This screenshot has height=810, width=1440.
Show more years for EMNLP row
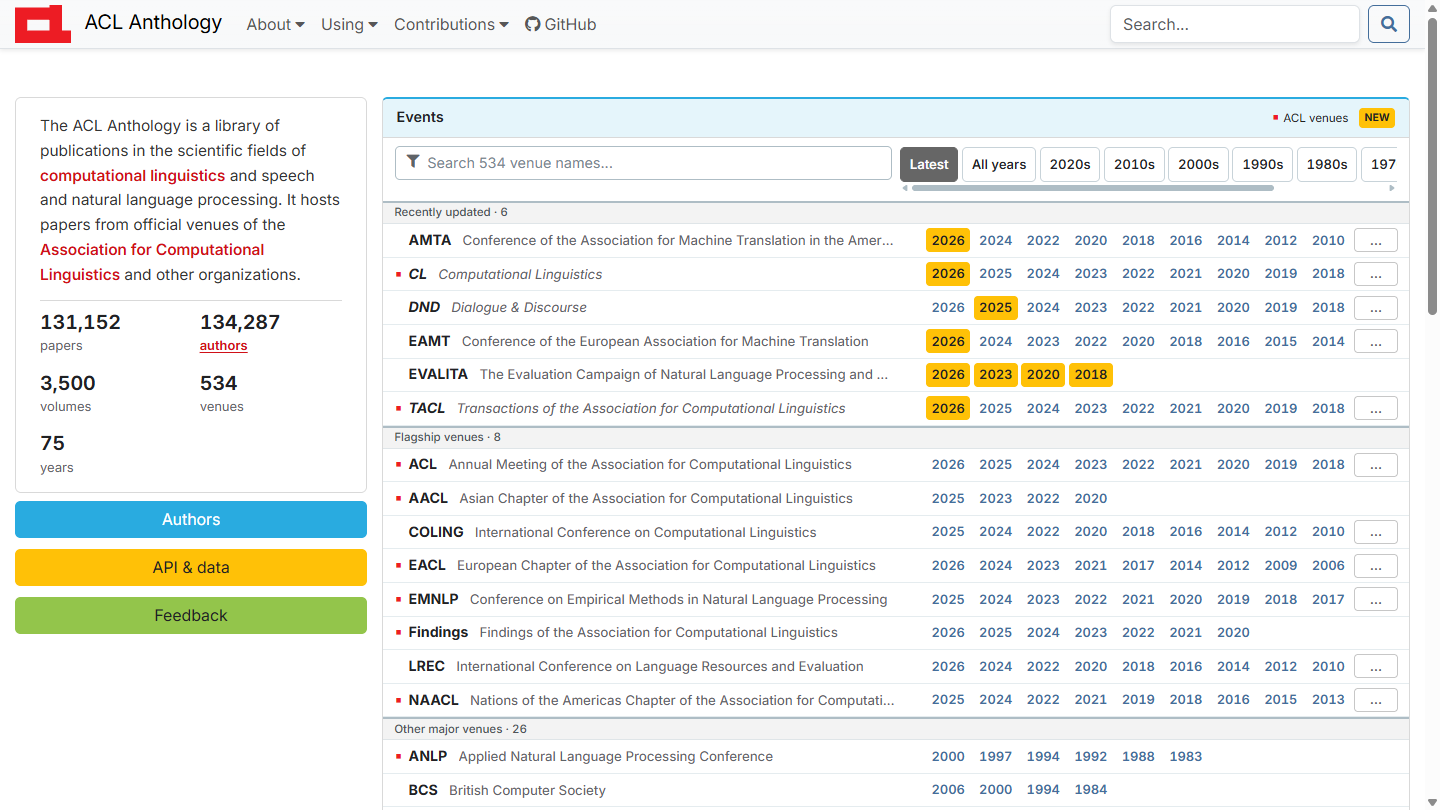pos(1375,599)
